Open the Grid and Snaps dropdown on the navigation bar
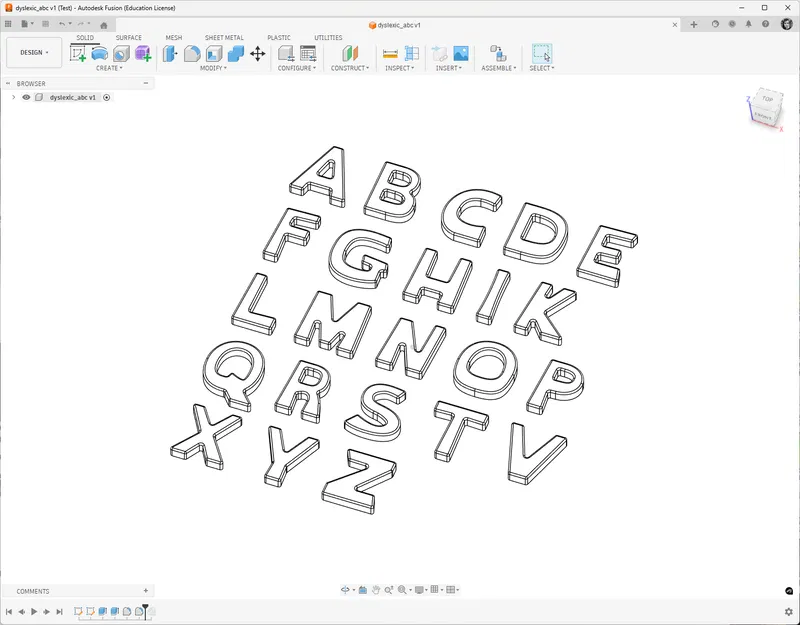The width and height of the screenshot is (800, 625). tap(436, 590)
